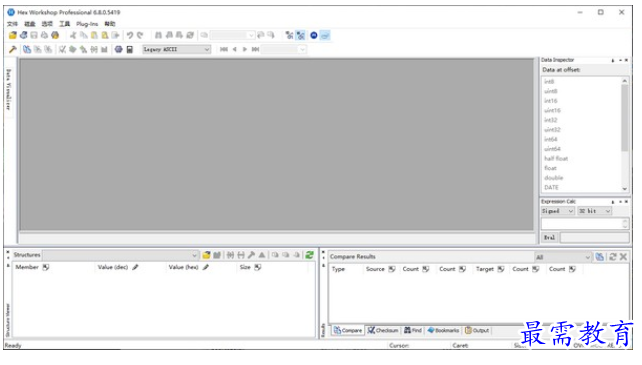Screen dimensions: 642x365
Task: Toggle the pin on Data Inspector panel
Action: click(613, 60)
